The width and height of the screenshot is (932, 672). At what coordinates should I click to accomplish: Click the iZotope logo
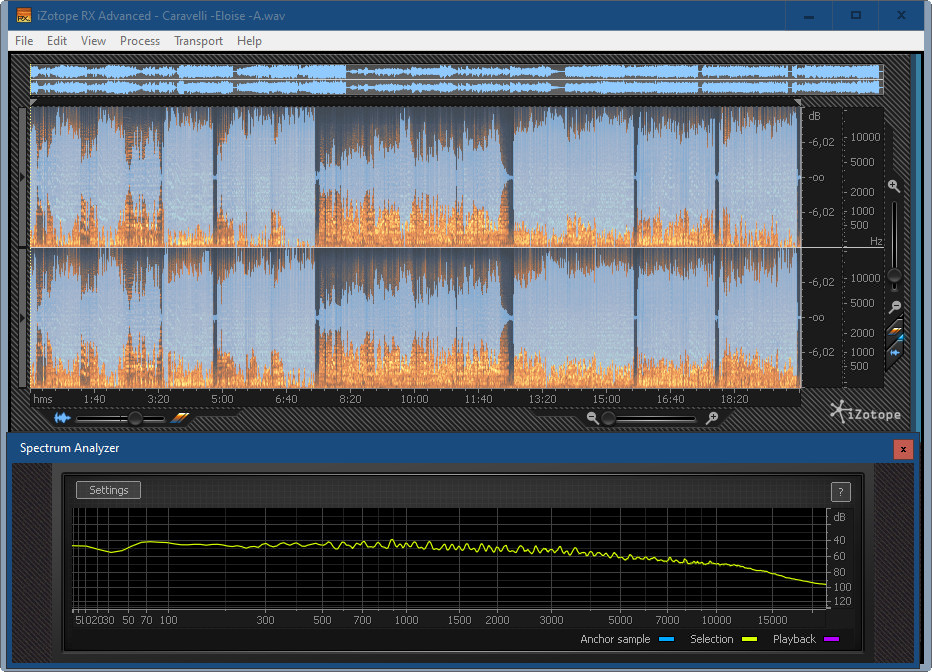click(x=864, y=413)
